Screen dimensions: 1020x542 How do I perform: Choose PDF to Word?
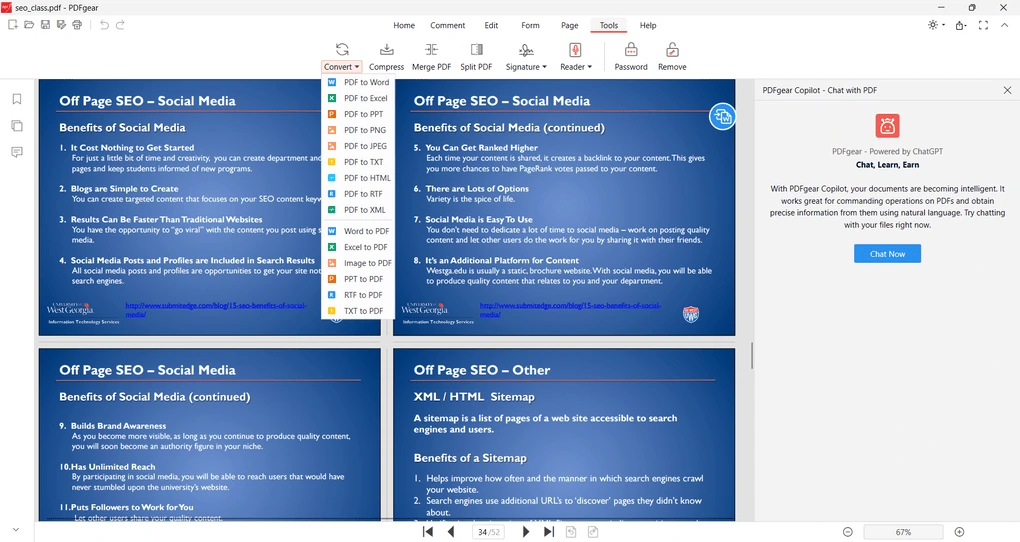358,82
